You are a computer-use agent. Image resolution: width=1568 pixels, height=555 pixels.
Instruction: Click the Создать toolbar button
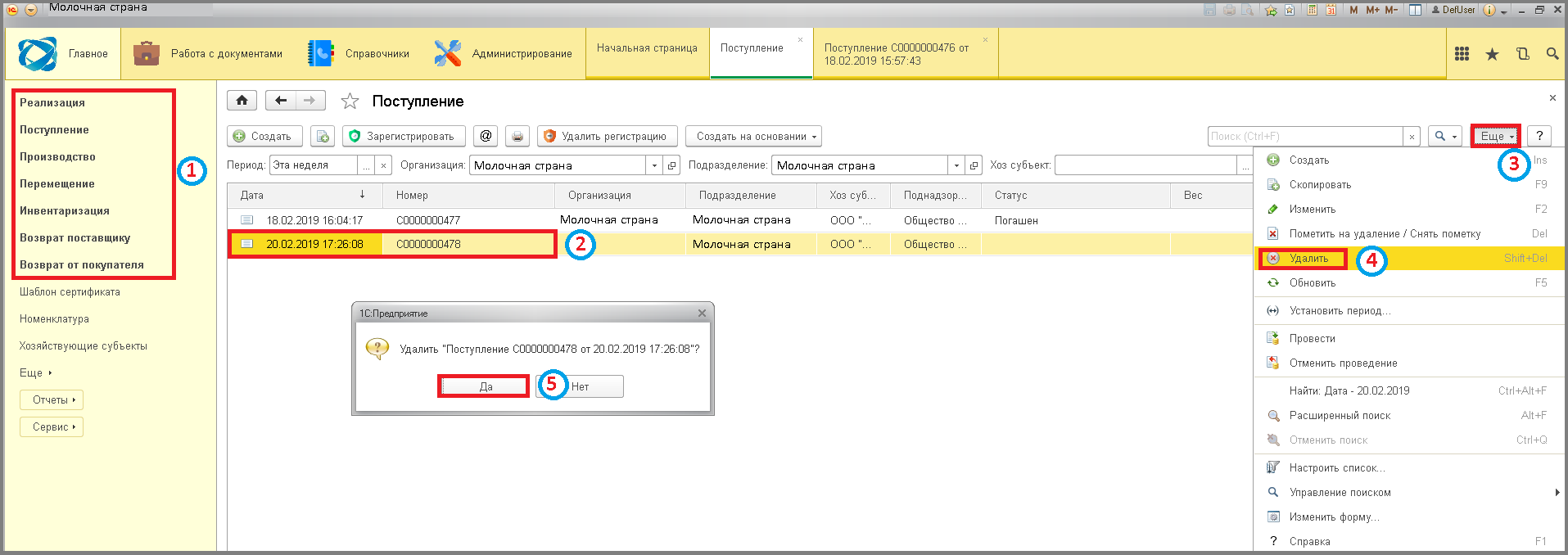click(x=264, y=136)
